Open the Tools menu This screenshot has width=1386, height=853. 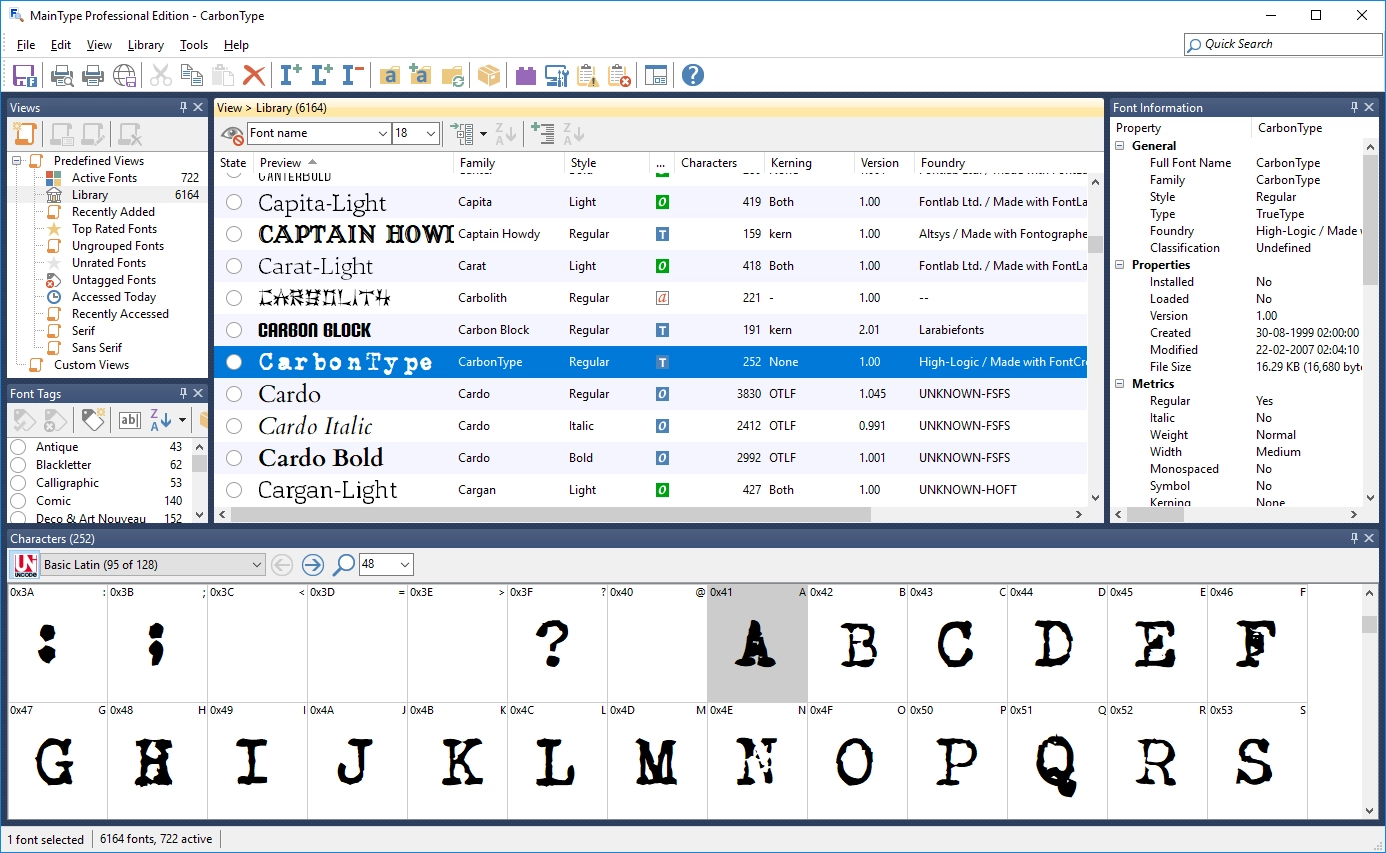click(194, 45)
